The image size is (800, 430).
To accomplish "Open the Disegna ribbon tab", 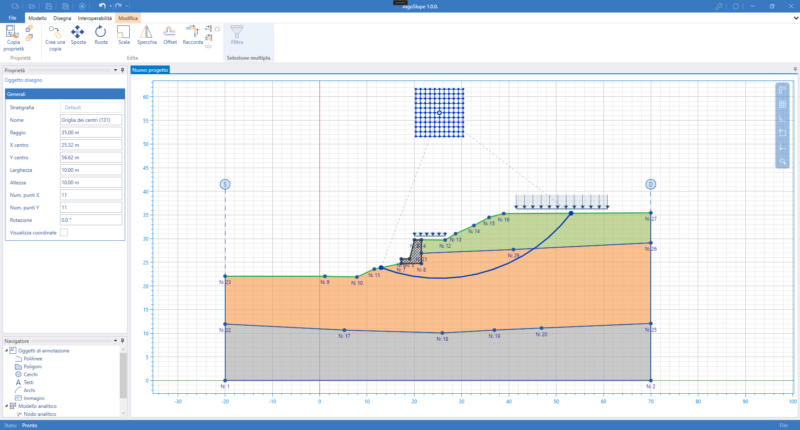I will 62,18.
